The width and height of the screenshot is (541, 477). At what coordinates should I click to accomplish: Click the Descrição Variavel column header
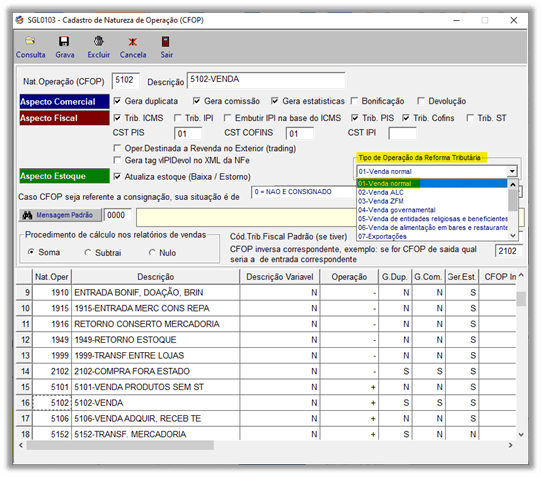(280, 277)
